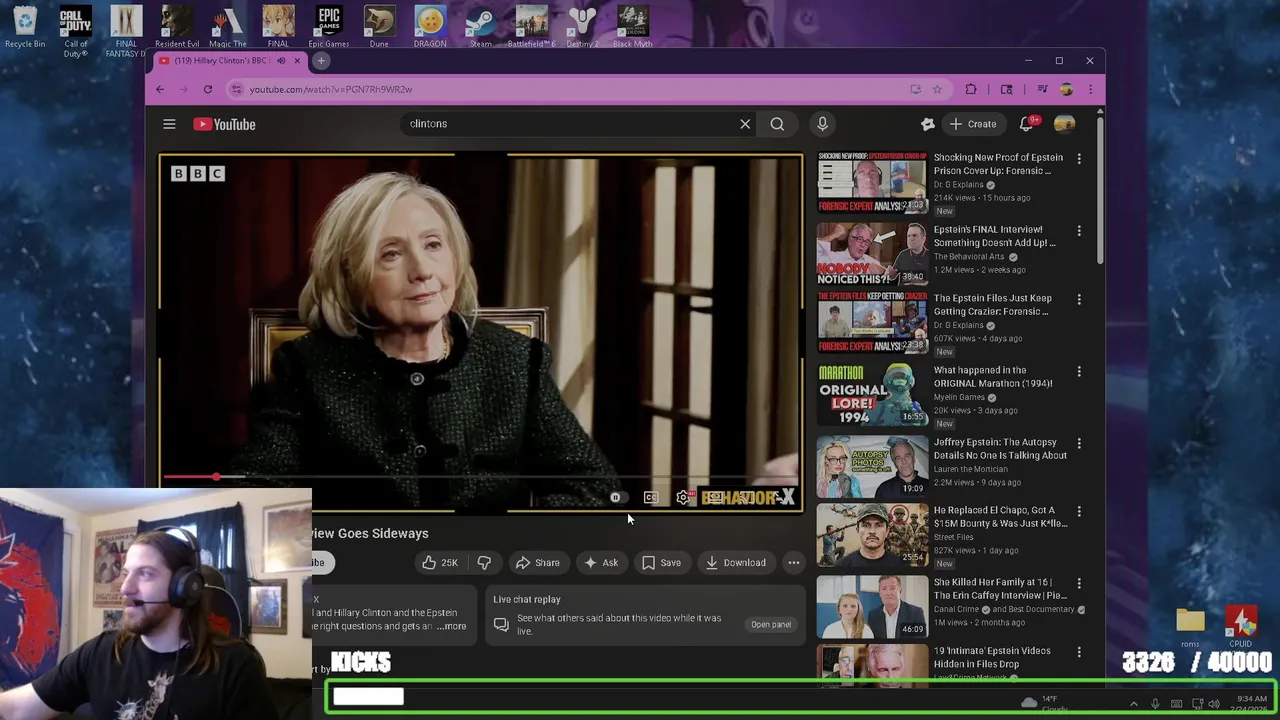Go to the Myelin Games channel
This screenshot has height=720, width=1280.
click(x=959, y=397)
